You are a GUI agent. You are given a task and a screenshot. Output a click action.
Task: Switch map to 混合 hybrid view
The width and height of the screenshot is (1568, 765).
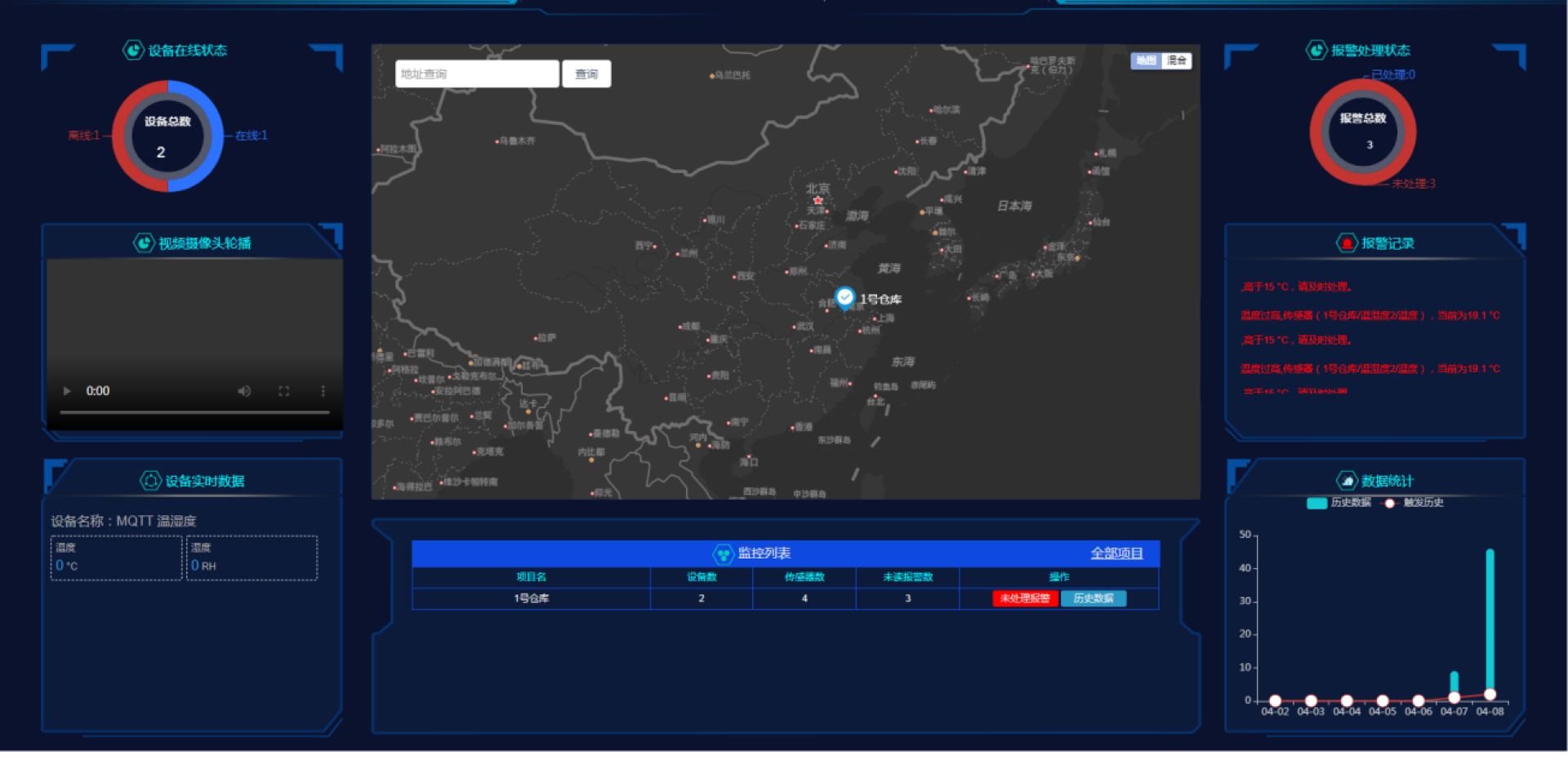1176,60
